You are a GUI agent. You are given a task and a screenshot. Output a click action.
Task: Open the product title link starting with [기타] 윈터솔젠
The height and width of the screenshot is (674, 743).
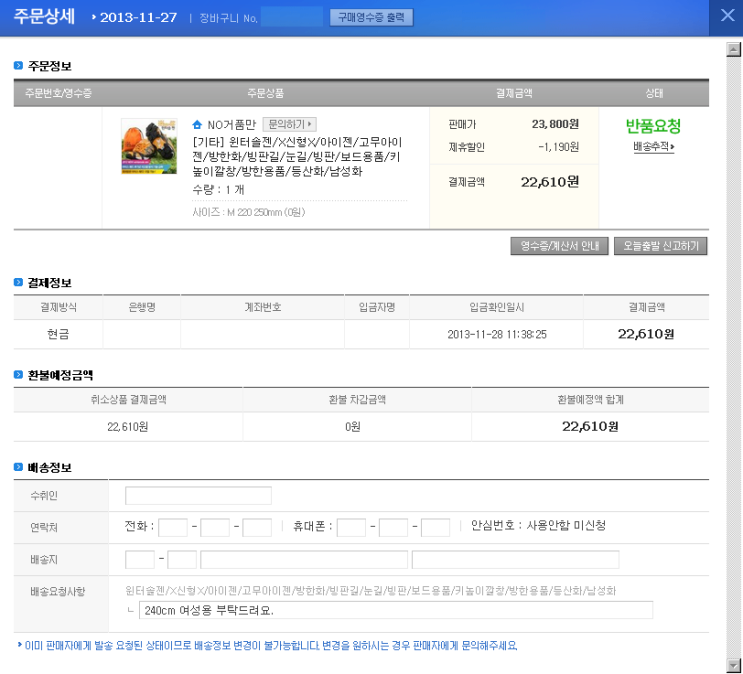(x=297, y=156)
